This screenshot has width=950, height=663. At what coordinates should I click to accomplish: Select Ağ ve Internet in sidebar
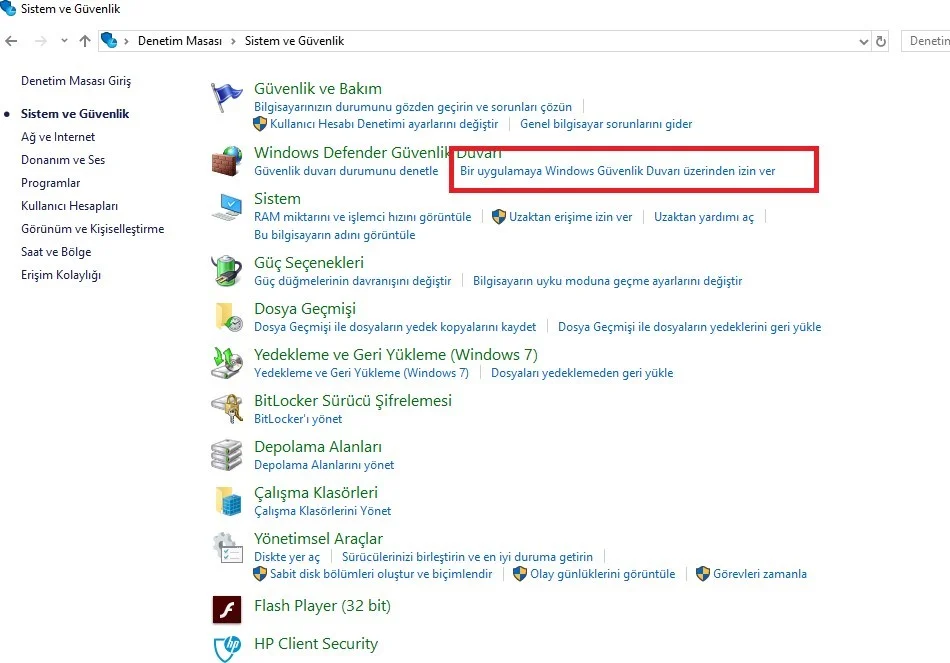[58, 137]
